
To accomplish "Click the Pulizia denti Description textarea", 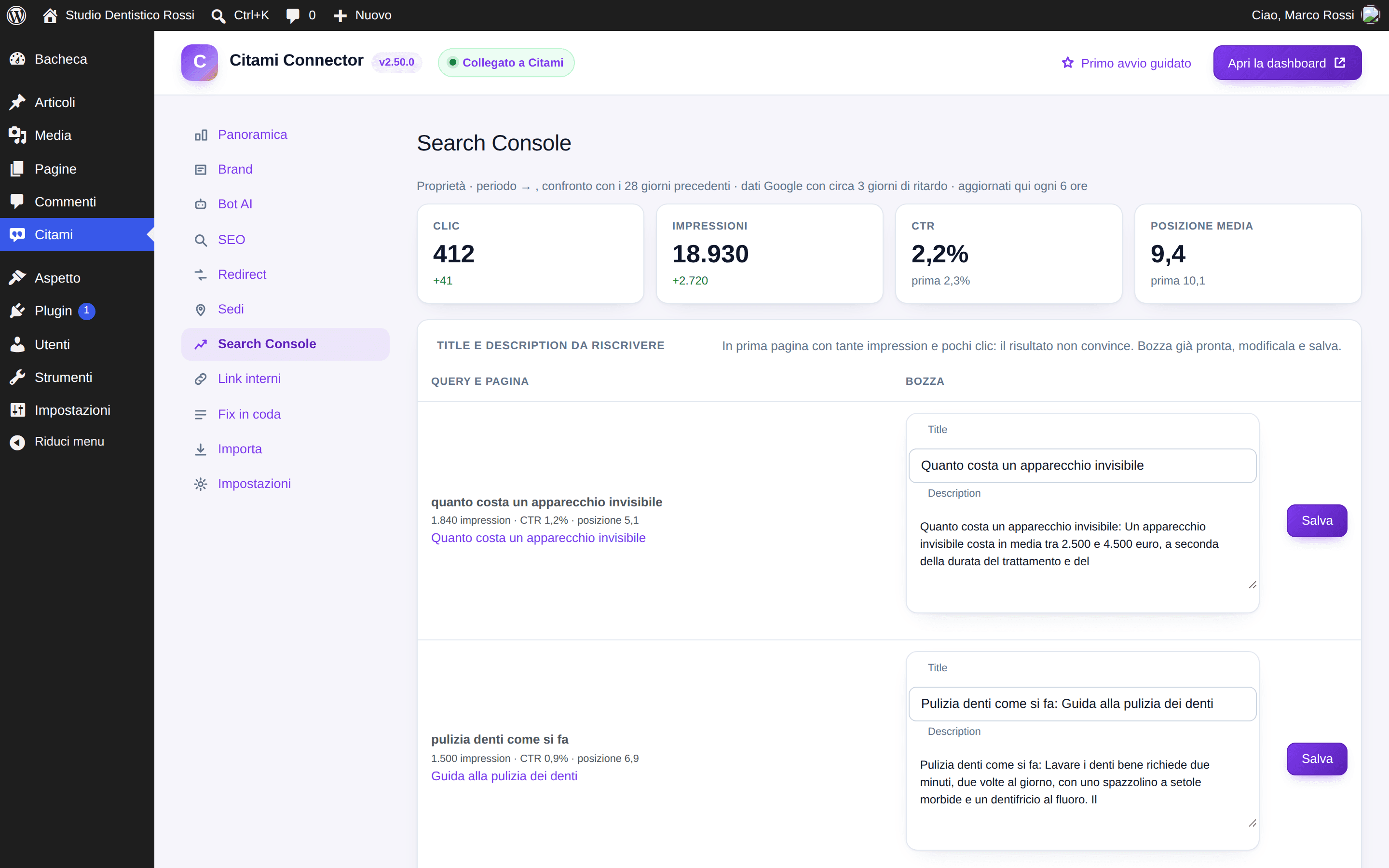I will (1082, 789).
